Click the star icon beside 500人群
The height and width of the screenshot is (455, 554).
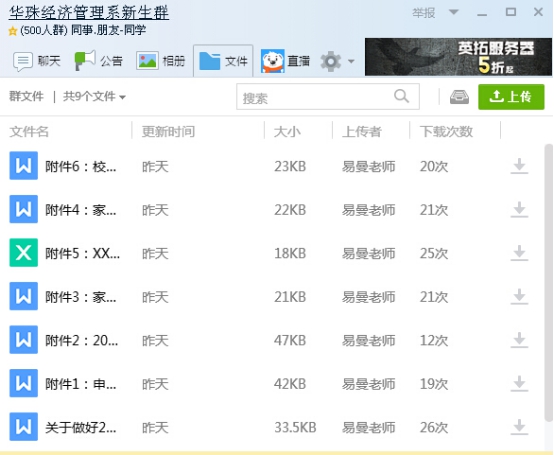[13, 31]
